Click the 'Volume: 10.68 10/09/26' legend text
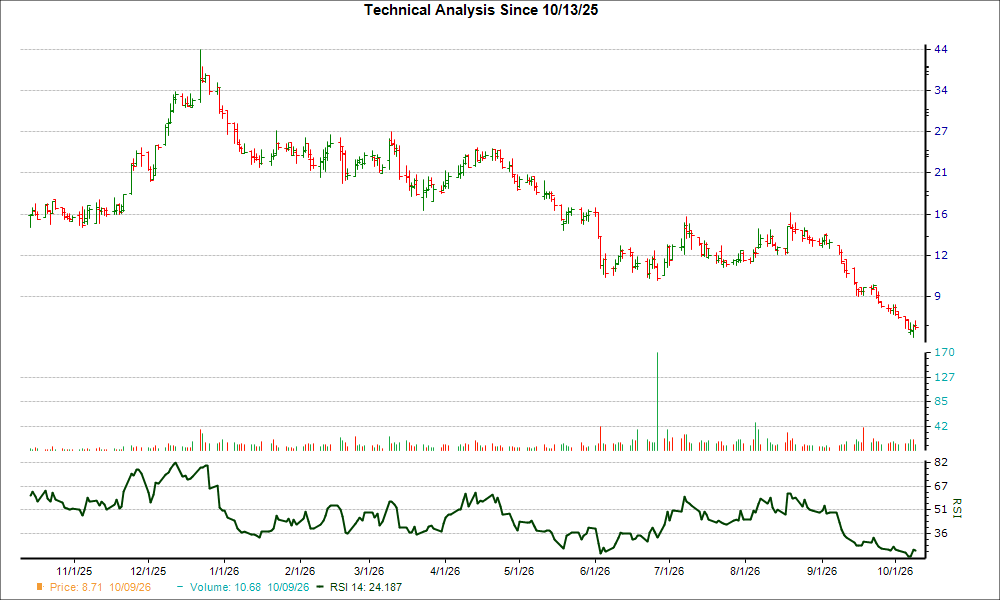Screen dimensions: 1000x600 coord(249,587)
